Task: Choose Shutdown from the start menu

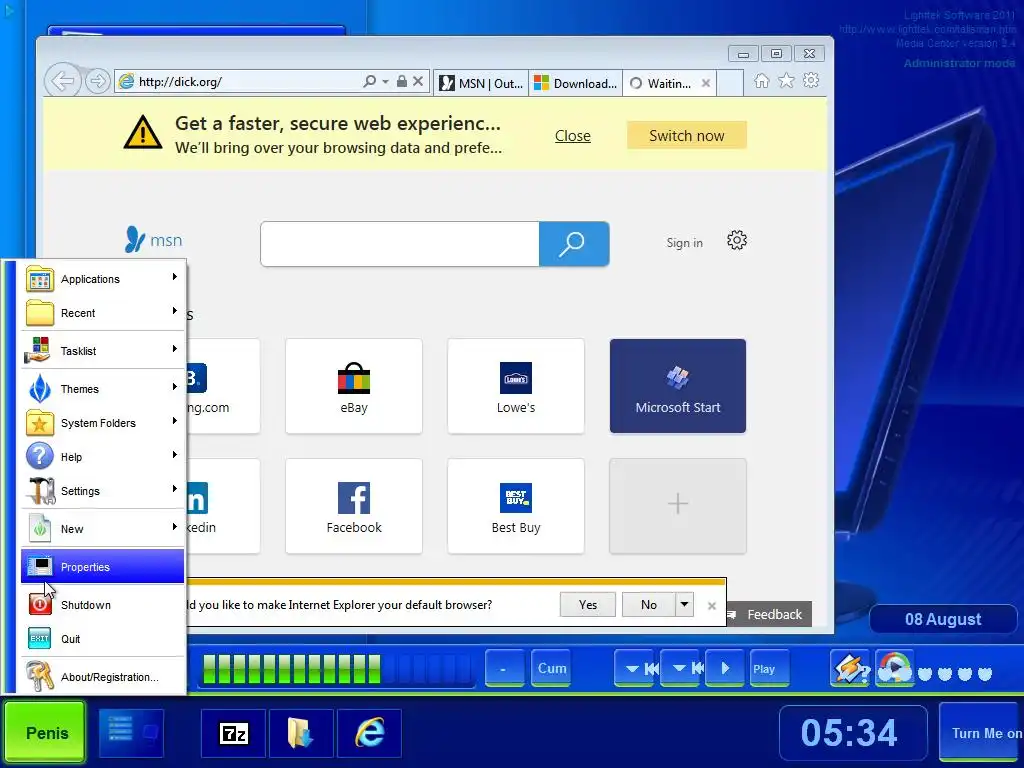Action: point(103,605)
